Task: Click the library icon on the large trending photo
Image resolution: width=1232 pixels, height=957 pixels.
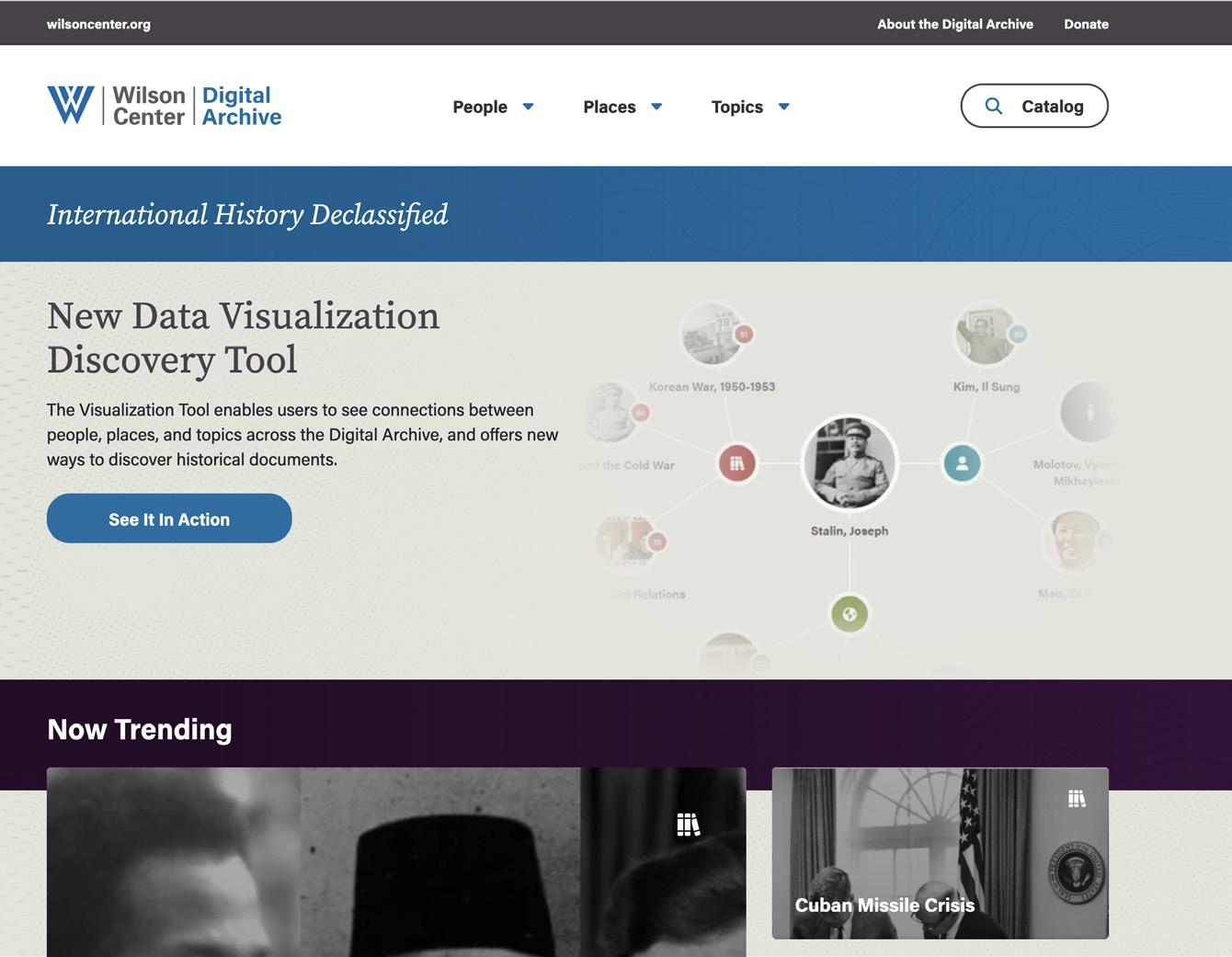Action: tap(688, 825)
